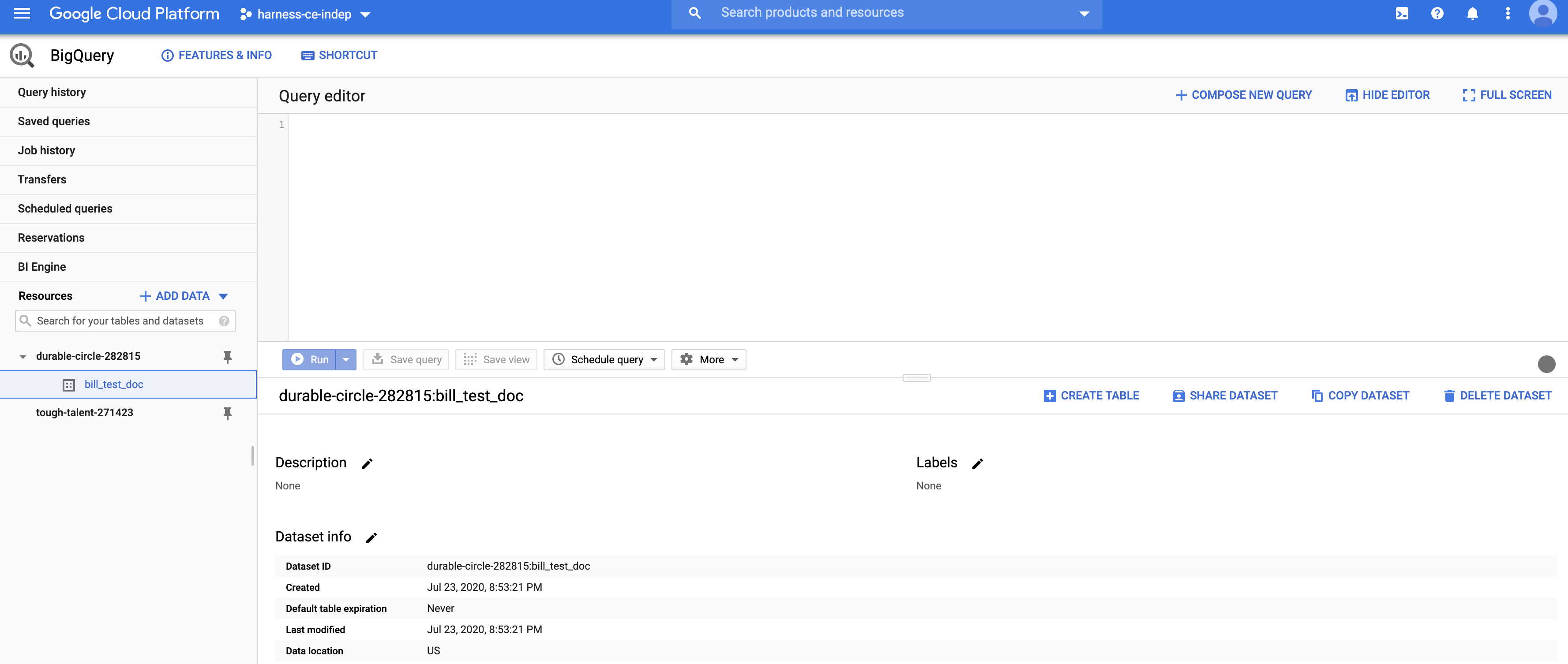1568x664 pixels.
Task: Open Saved queries
Action: tap(128, 122)
